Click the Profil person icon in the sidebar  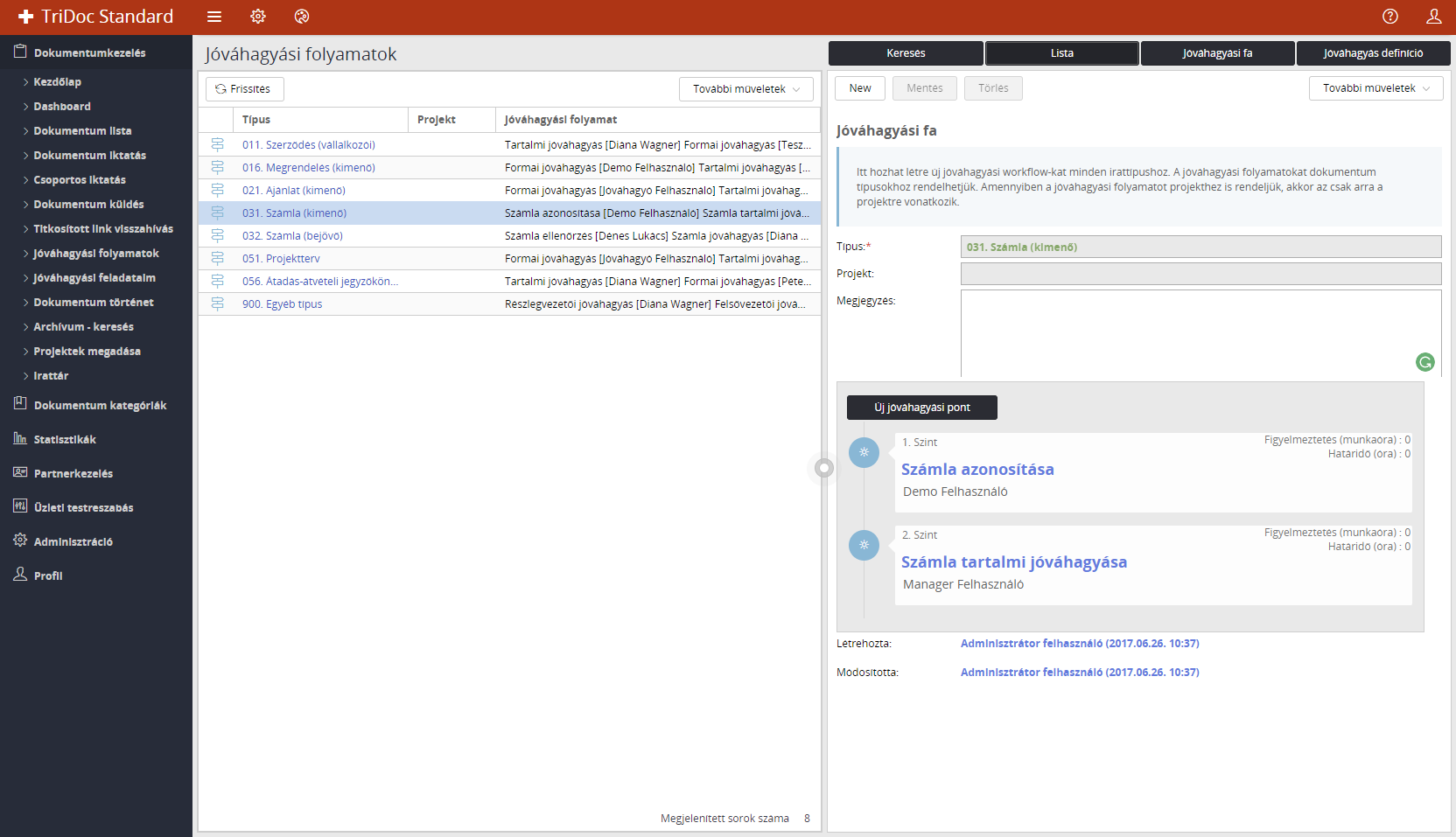click(20, 575)
